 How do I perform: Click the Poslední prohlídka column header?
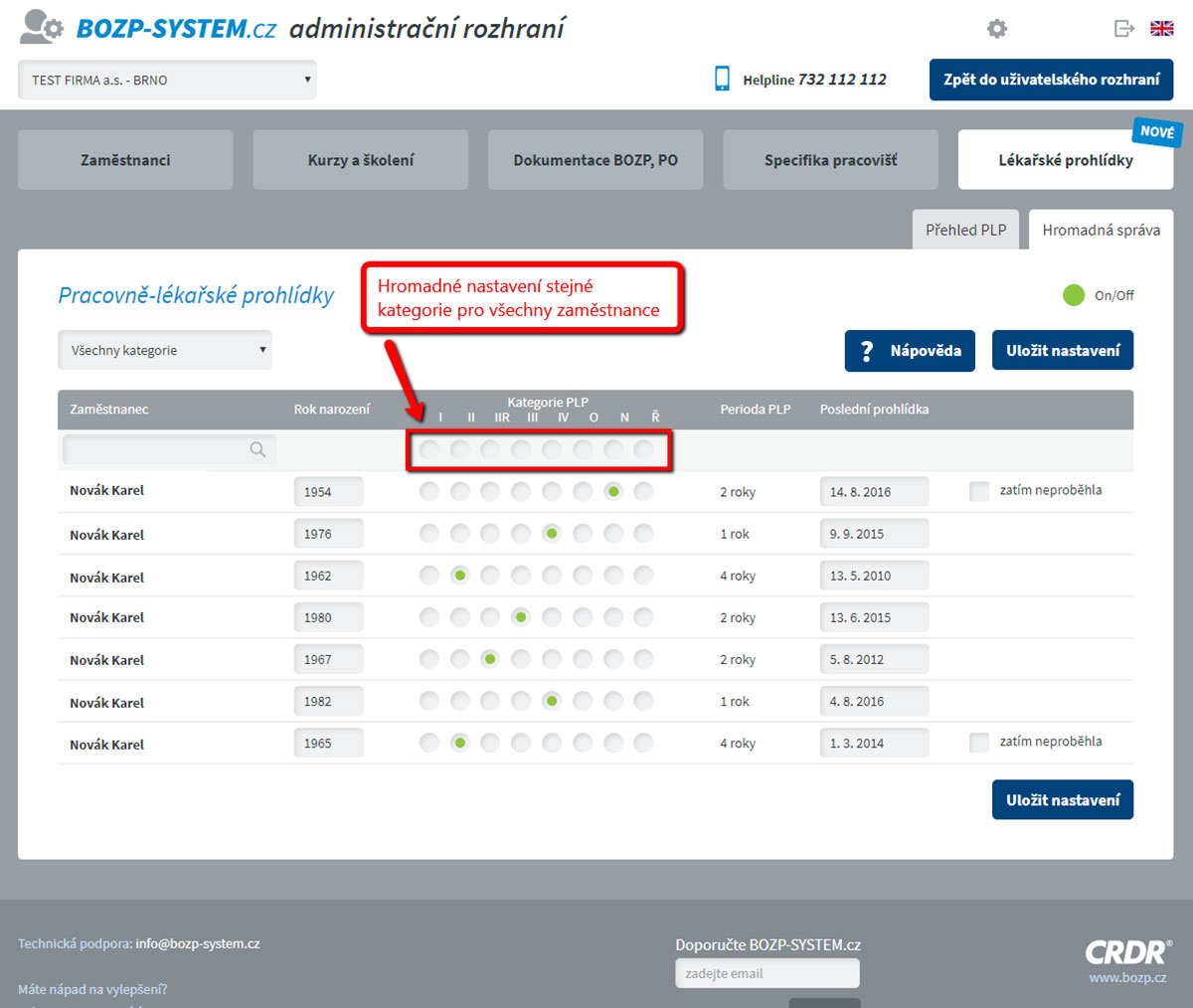(875, 410)
